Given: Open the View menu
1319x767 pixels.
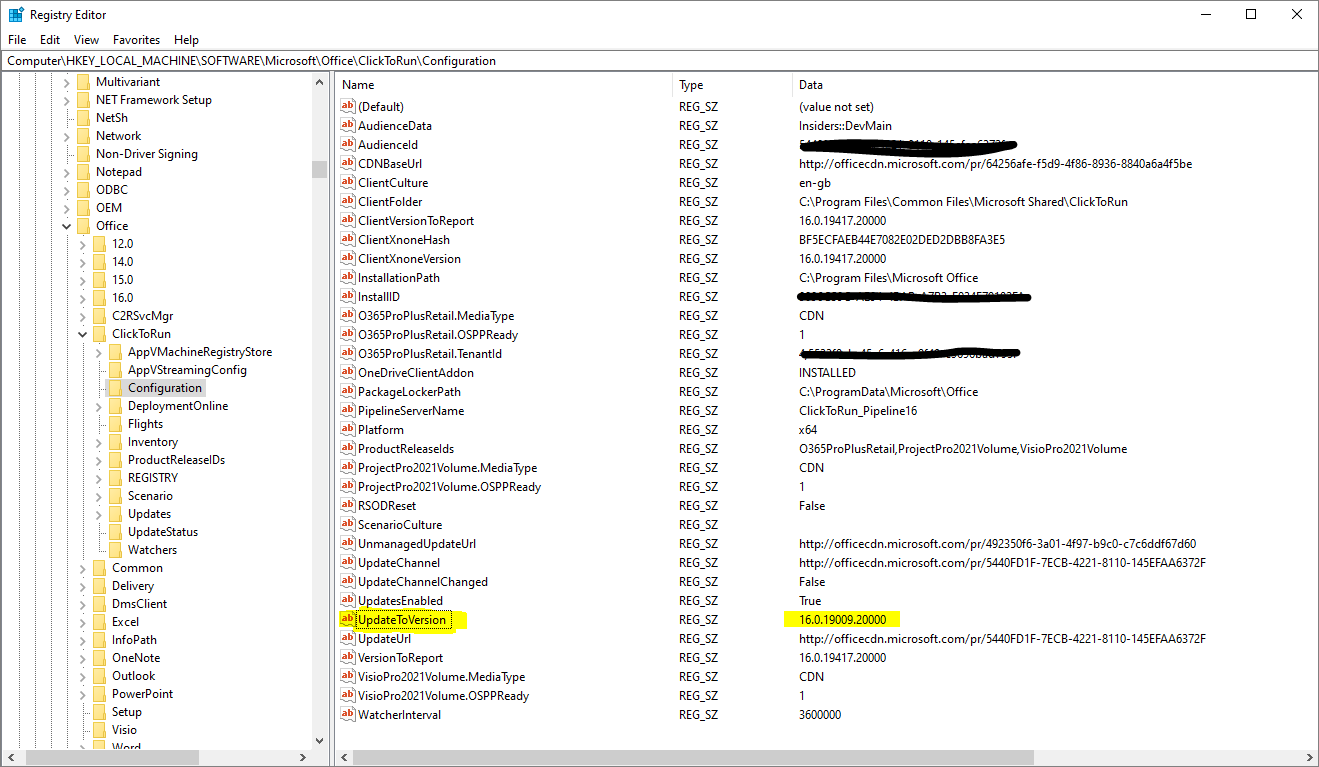Looking at the screenshot, I should pos(86,40).
